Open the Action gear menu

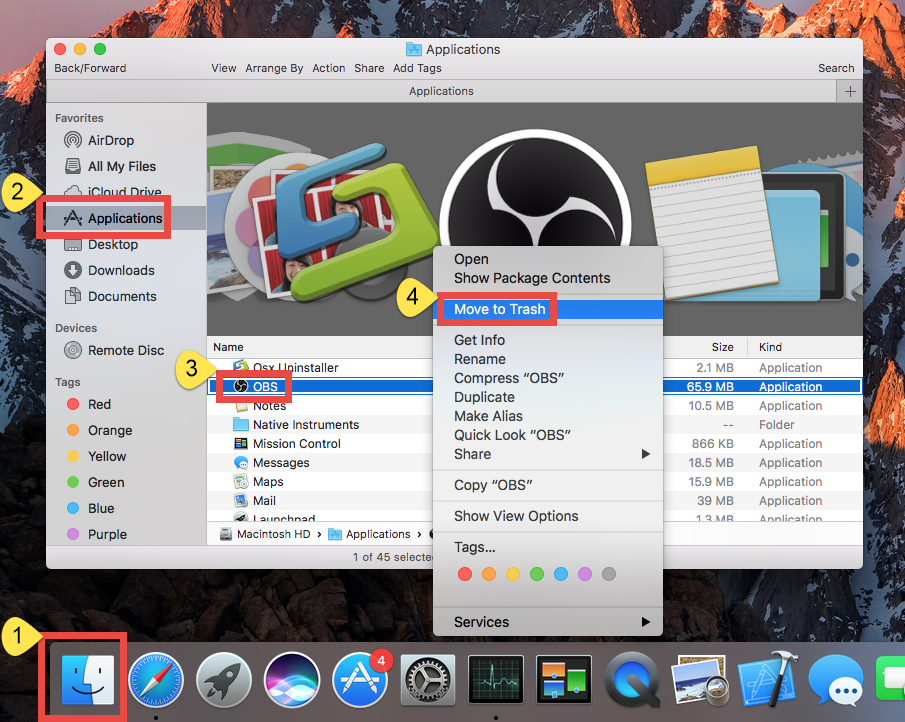329,68
